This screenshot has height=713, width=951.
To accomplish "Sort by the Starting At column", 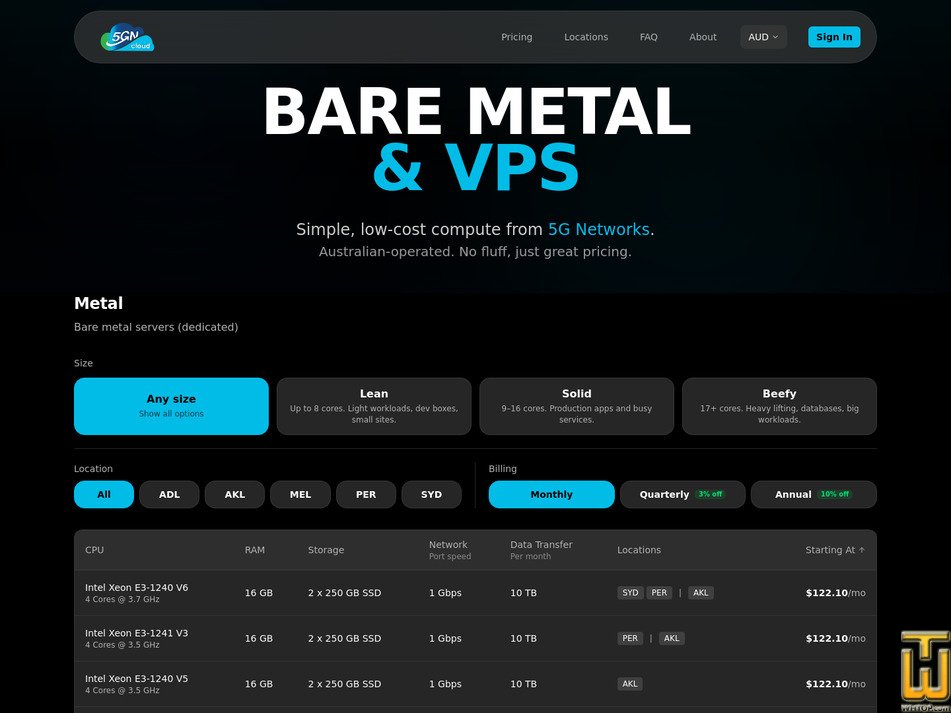I will click(835, 550).
